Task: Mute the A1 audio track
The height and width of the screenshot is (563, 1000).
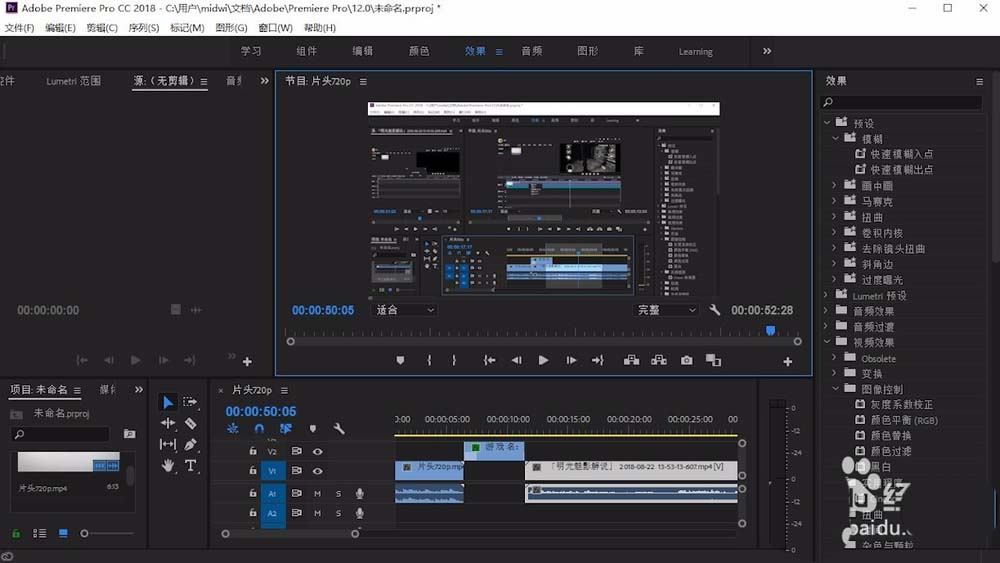Action: click(317, 494)
